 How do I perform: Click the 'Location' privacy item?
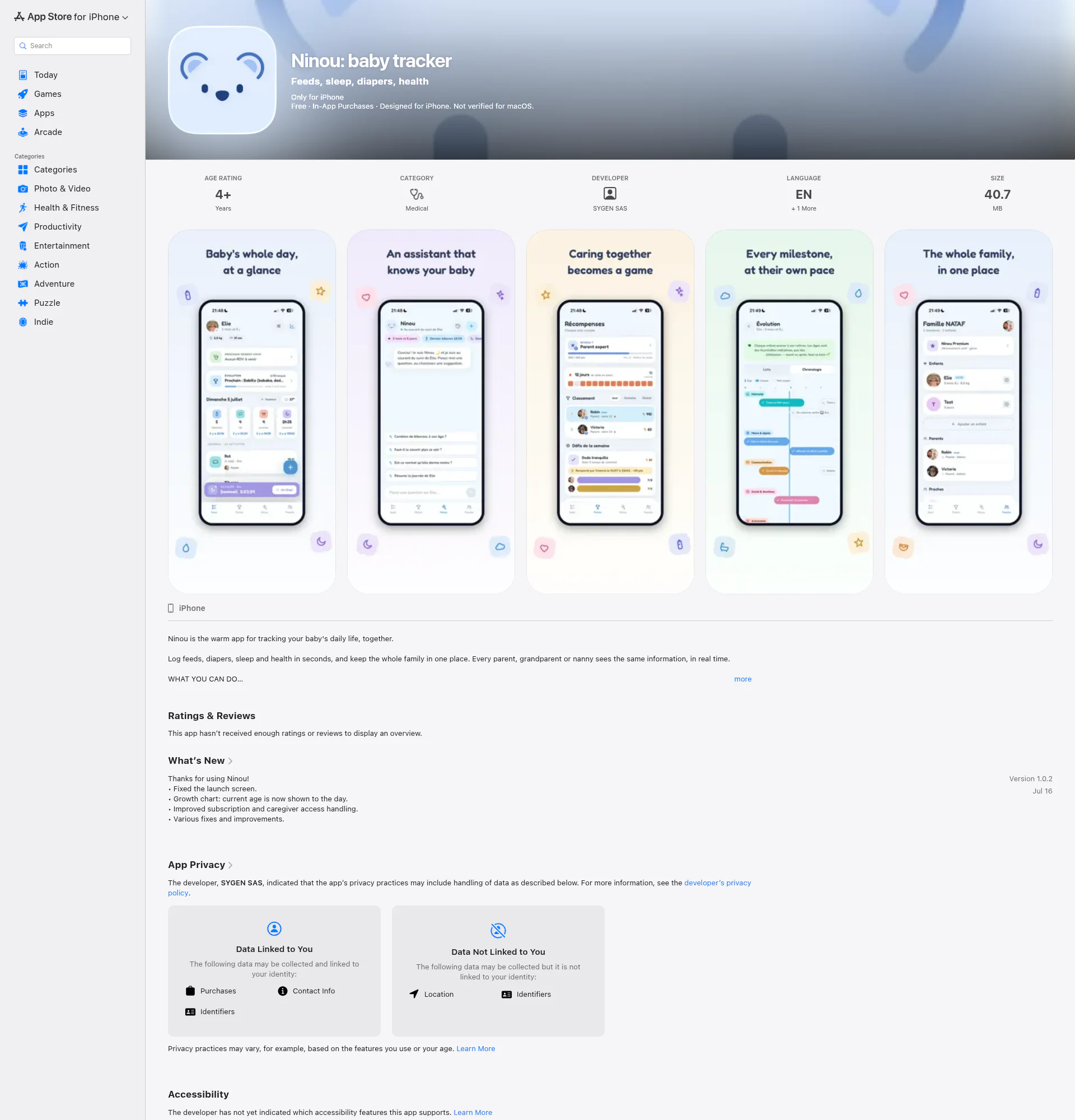[432, 995]
